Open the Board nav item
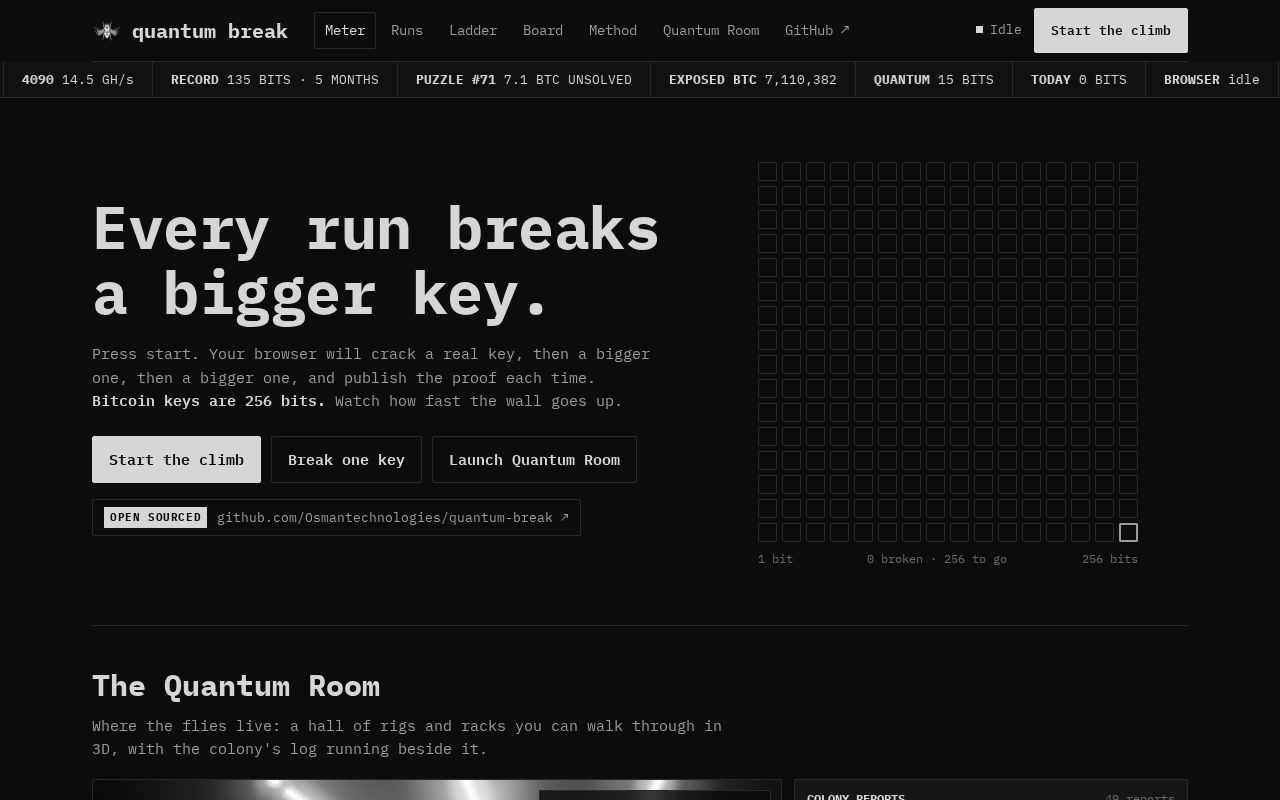 pos(543,30)
